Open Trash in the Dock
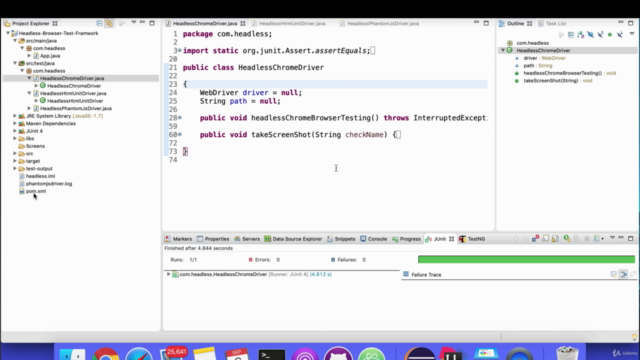The height and width of the screenshot is (360, 640). pyautogui.click(x=567, y=353)
